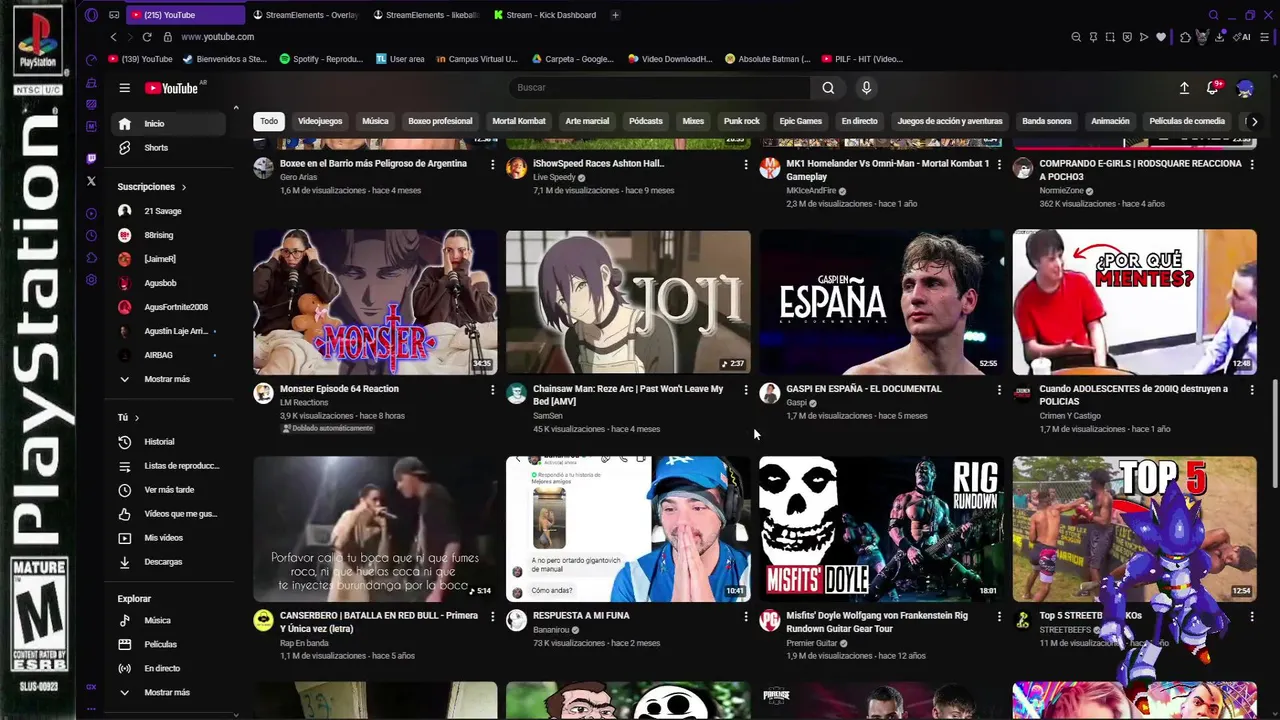Open the Agusbob subscription channel
The width and height of the screenshot is (1280, 720).
pos(168,283)
